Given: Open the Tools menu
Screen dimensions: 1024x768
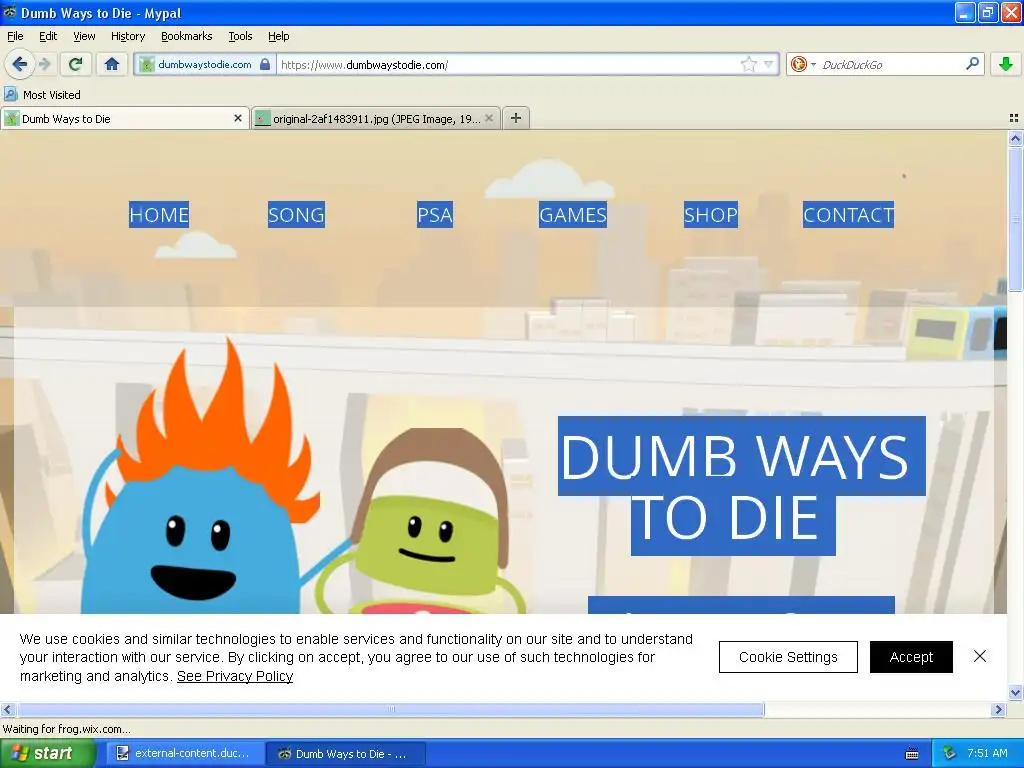Looking at the screenshot, I should (x=240, y=36).
